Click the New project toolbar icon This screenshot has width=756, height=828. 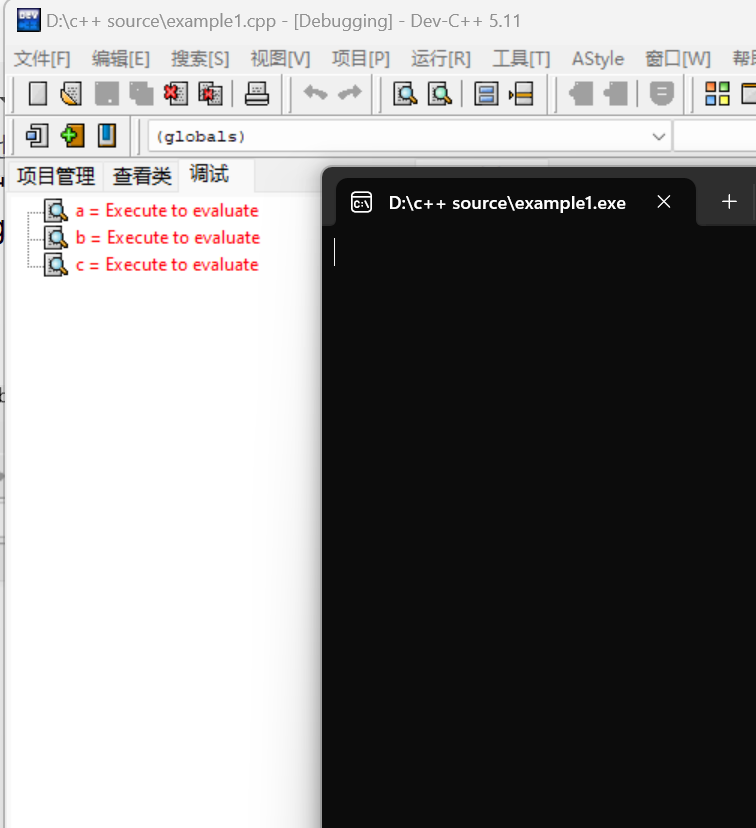point(37,135)
